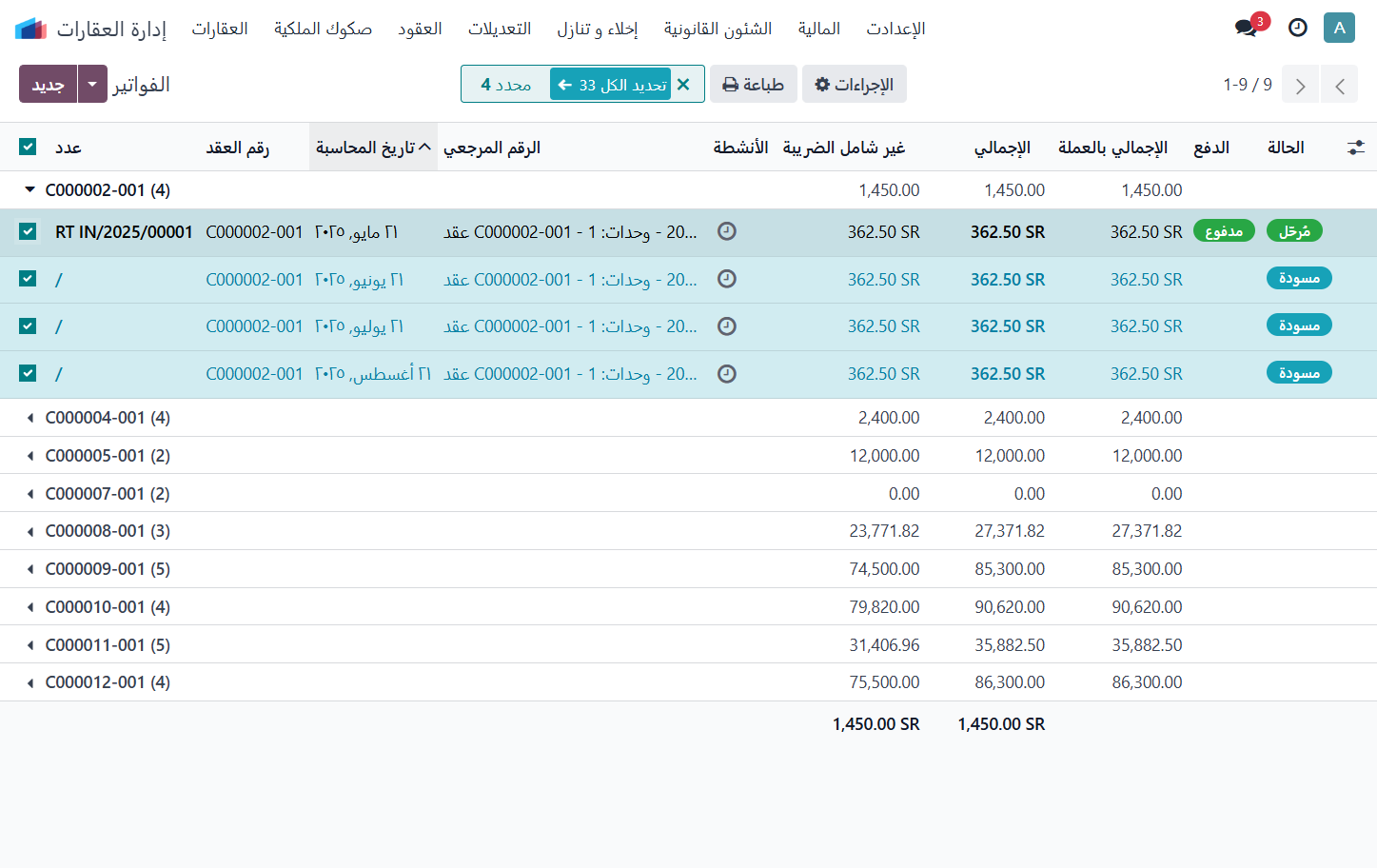
Task: Open user avatar A menu
Action: coord(1339,28)
